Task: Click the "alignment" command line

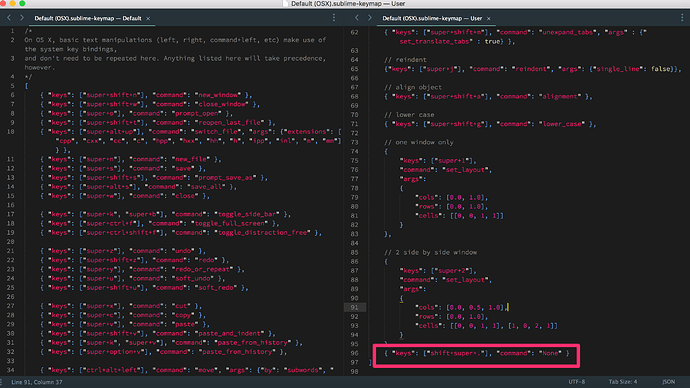Action: 488,97
